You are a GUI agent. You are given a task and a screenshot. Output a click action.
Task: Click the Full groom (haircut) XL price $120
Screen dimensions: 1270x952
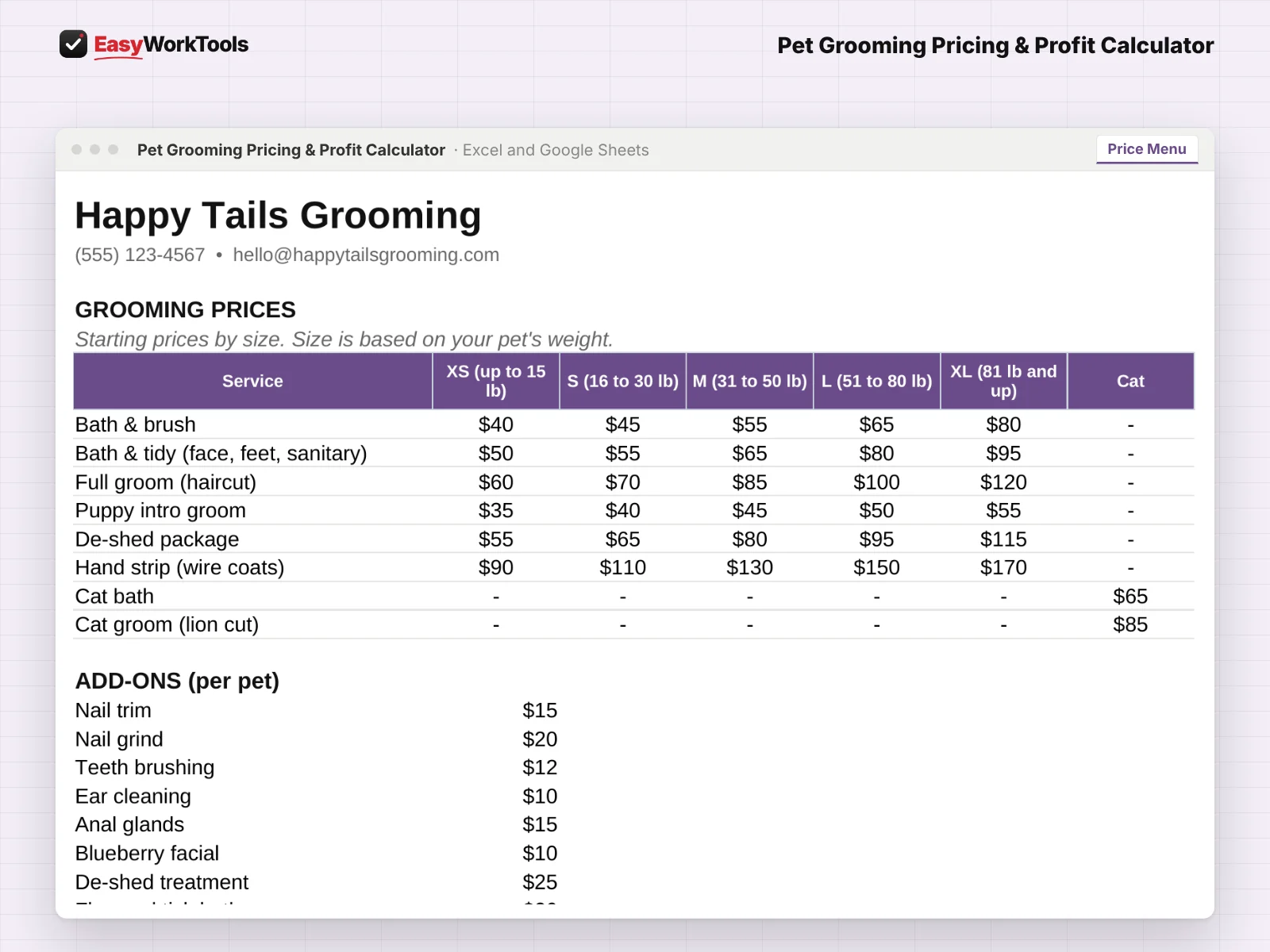(1004, 482)
